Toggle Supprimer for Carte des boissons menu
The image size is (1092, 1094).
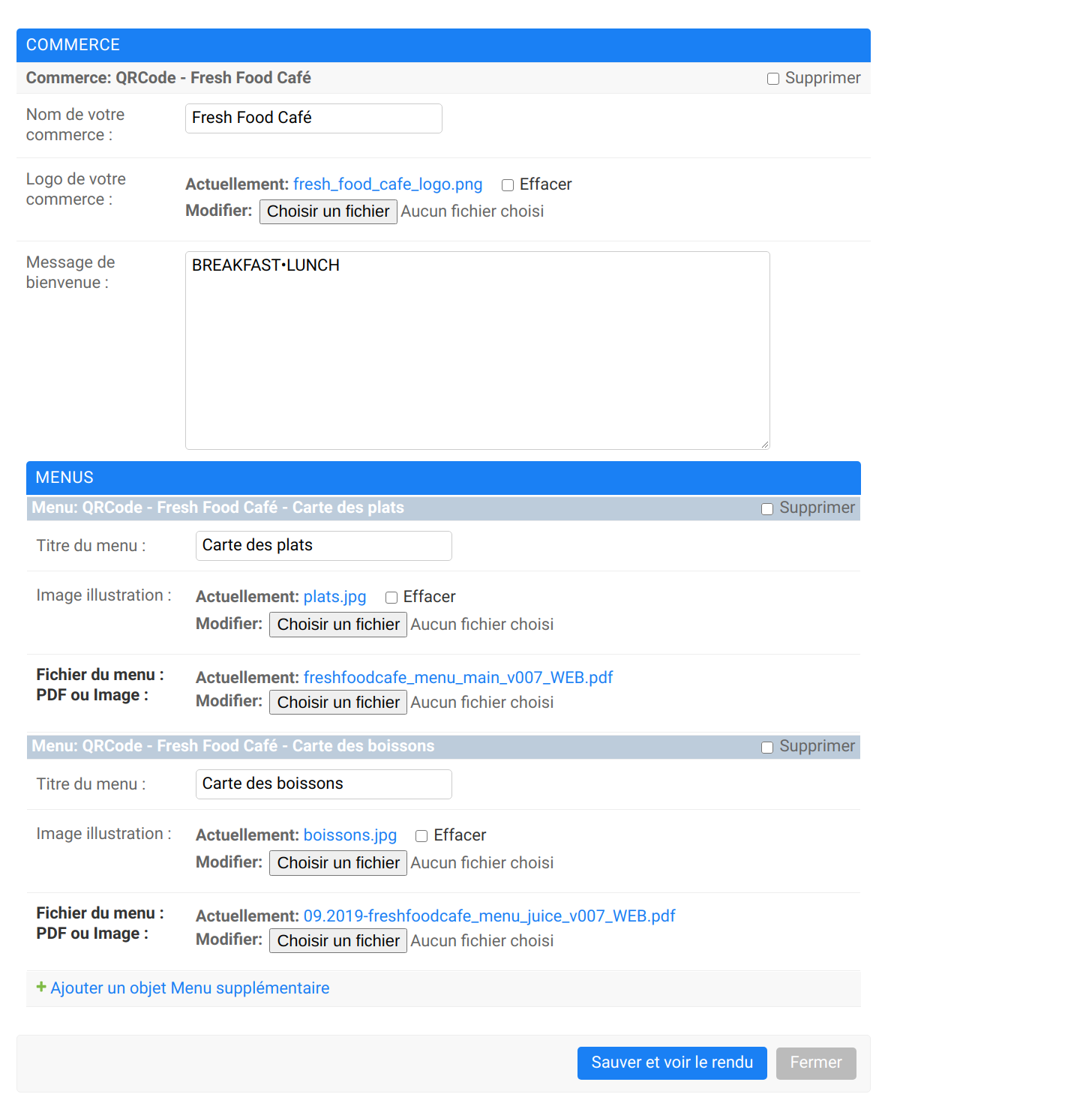click(767, 748)
